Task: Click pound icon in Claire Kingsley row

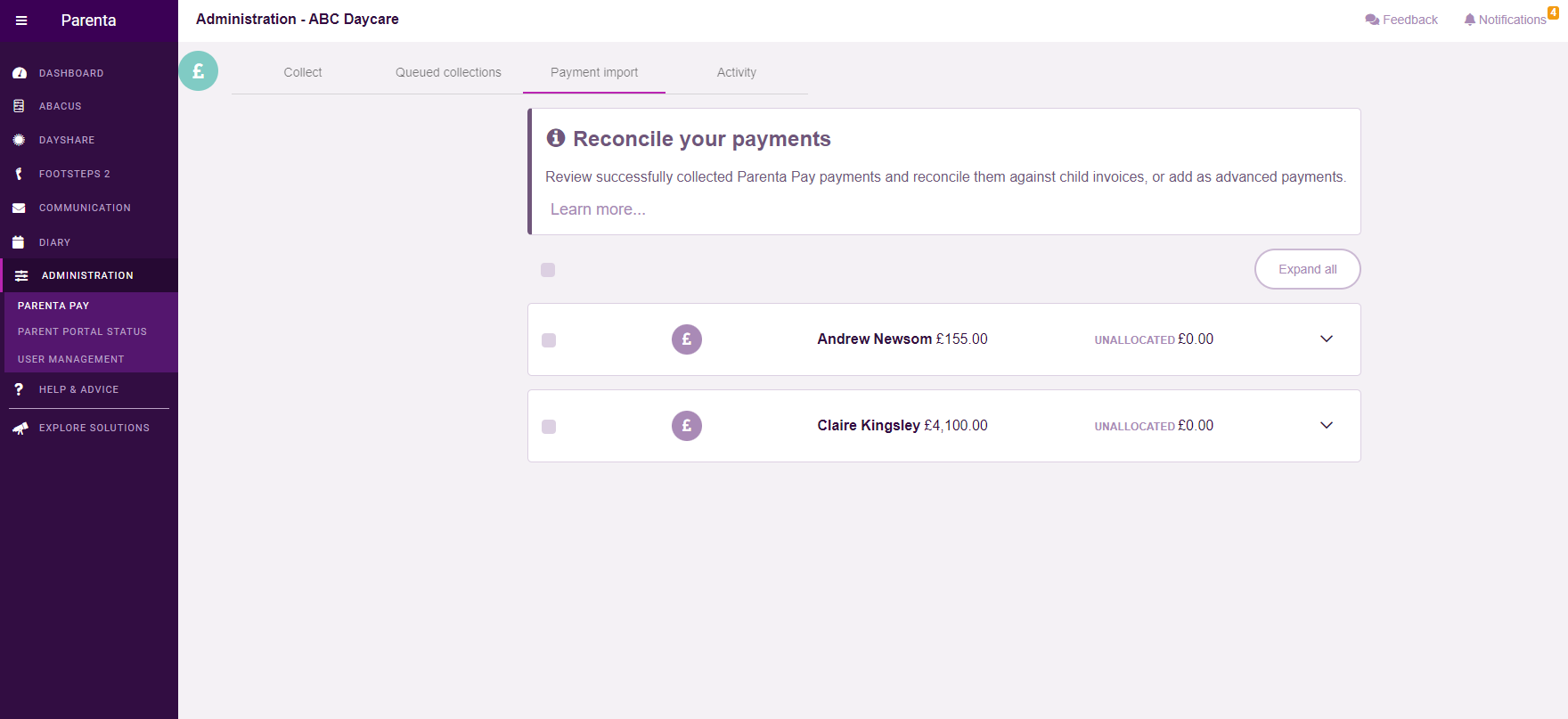Action: [687, 426]
